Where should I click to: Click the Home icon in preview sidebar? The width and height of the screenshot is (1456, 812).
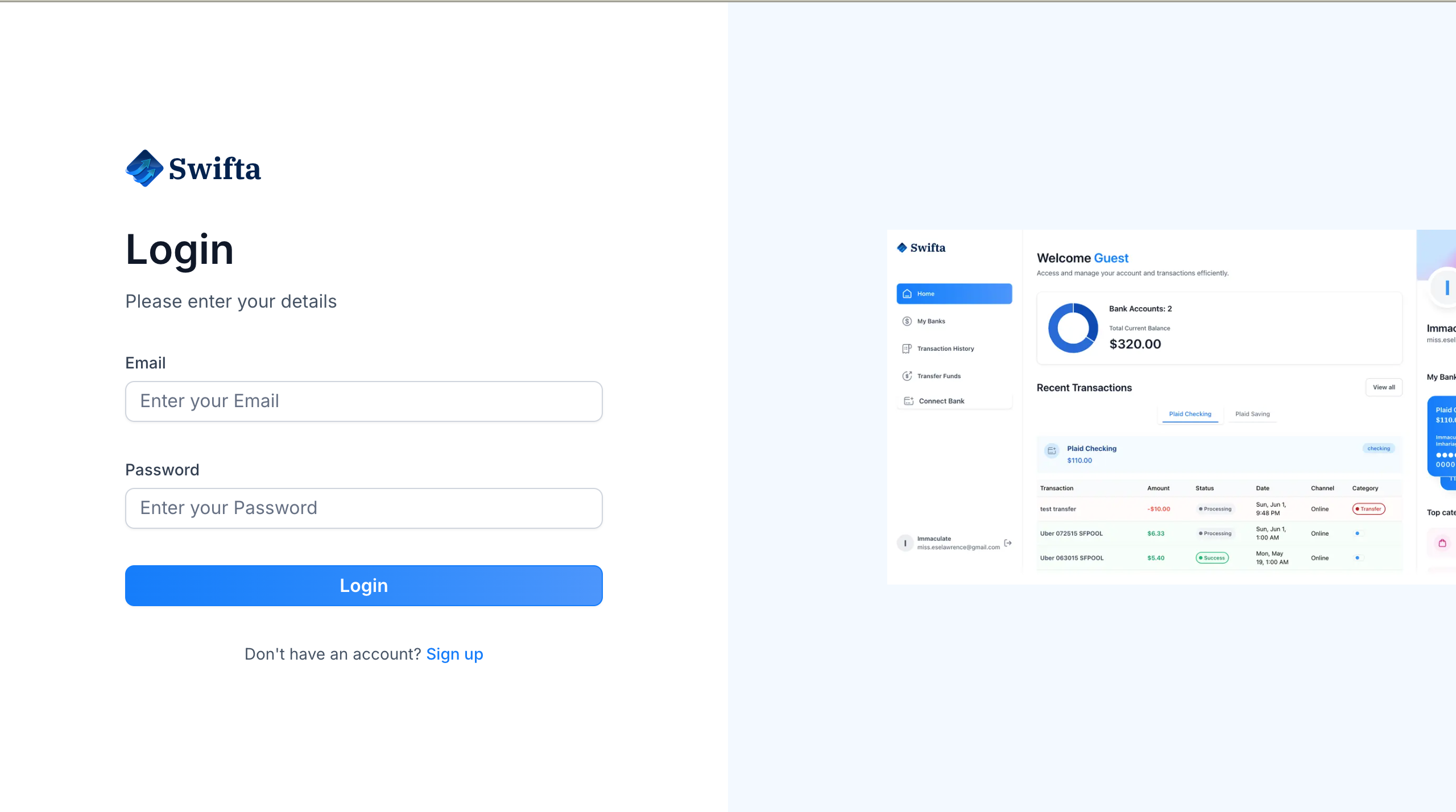click(x=907, y=293)
